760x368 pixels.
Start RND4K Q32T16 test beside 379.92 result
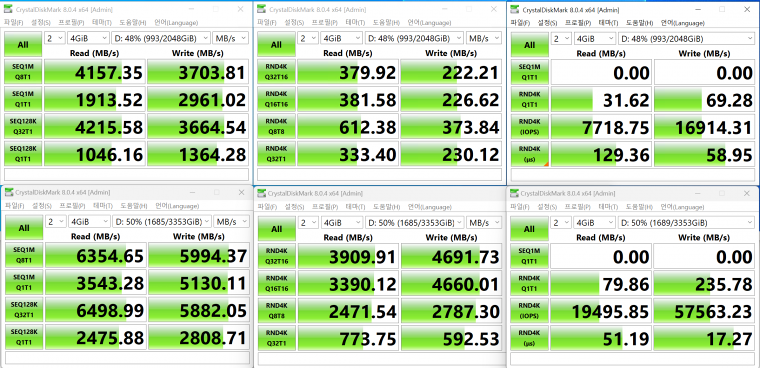[x=276, y=72]
